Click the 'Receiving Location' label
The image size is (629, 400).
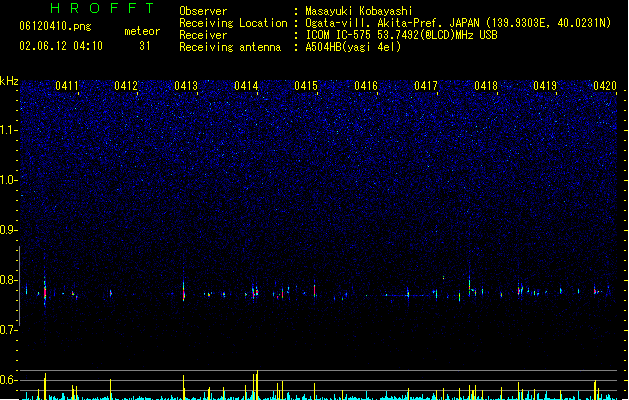pyautogui.click(x=233, y=23)
